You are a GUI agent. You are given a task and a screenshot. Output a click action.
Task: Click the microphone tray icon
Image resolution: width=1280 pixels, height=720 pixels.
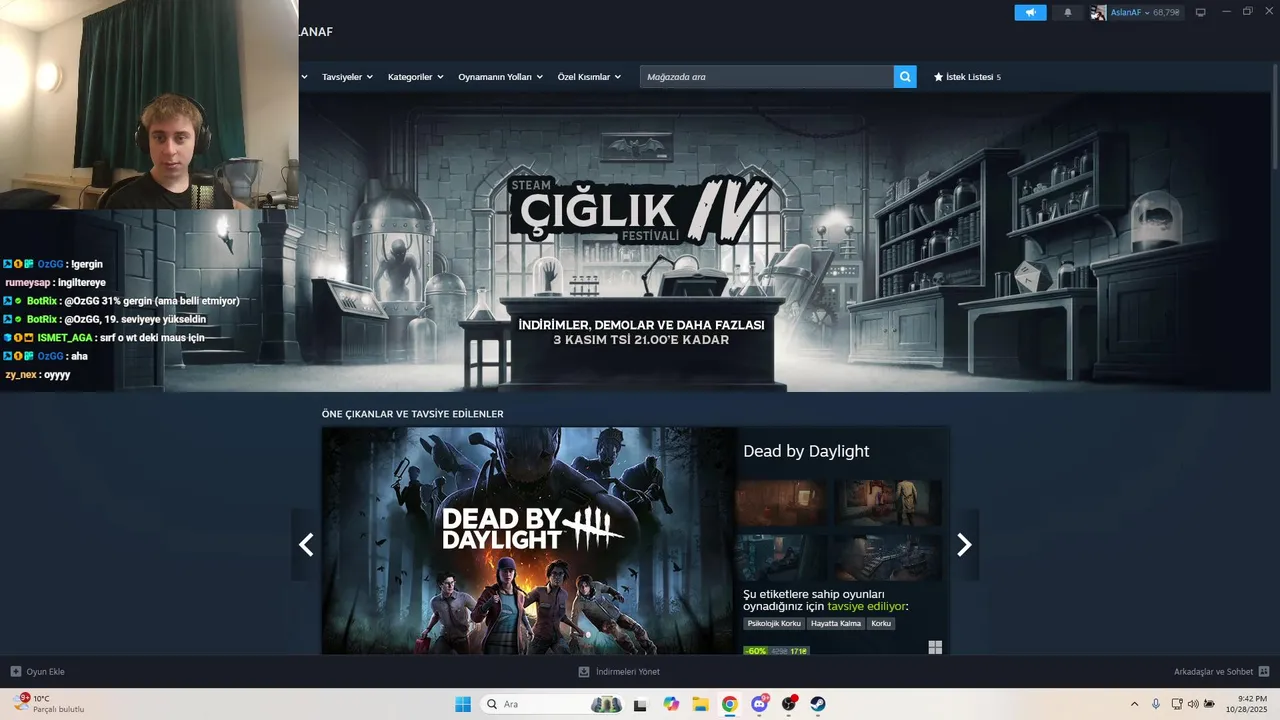[x=1156, y=705]
